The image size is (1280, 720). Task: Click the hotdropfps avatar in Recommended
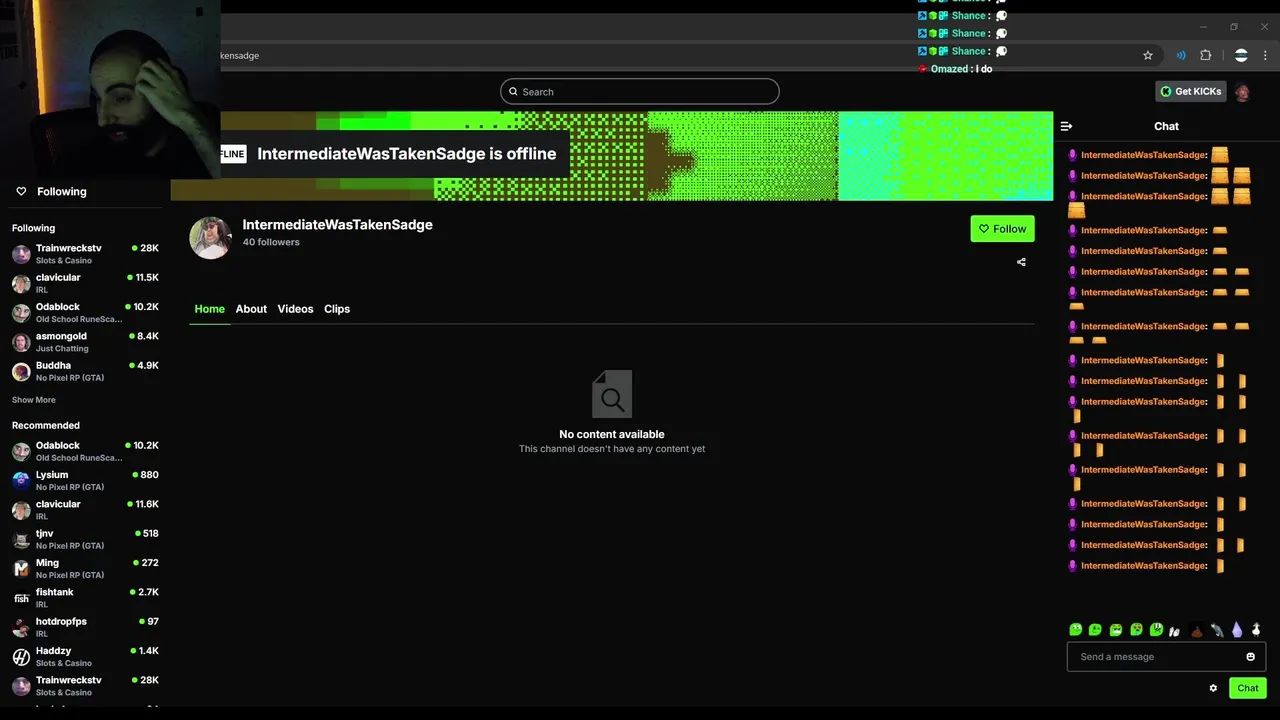(21, 628)
